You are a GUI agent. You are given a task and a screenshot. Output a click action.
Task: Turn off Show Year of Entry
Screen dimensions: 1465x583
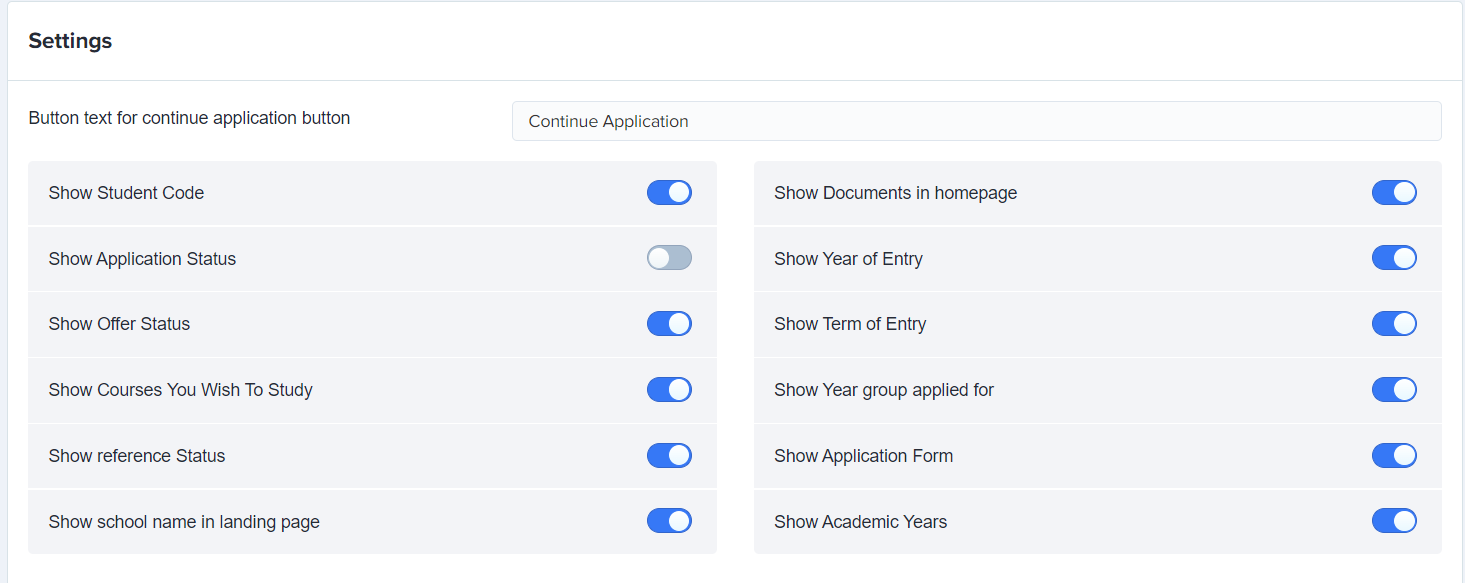(x=1394, y=258)
